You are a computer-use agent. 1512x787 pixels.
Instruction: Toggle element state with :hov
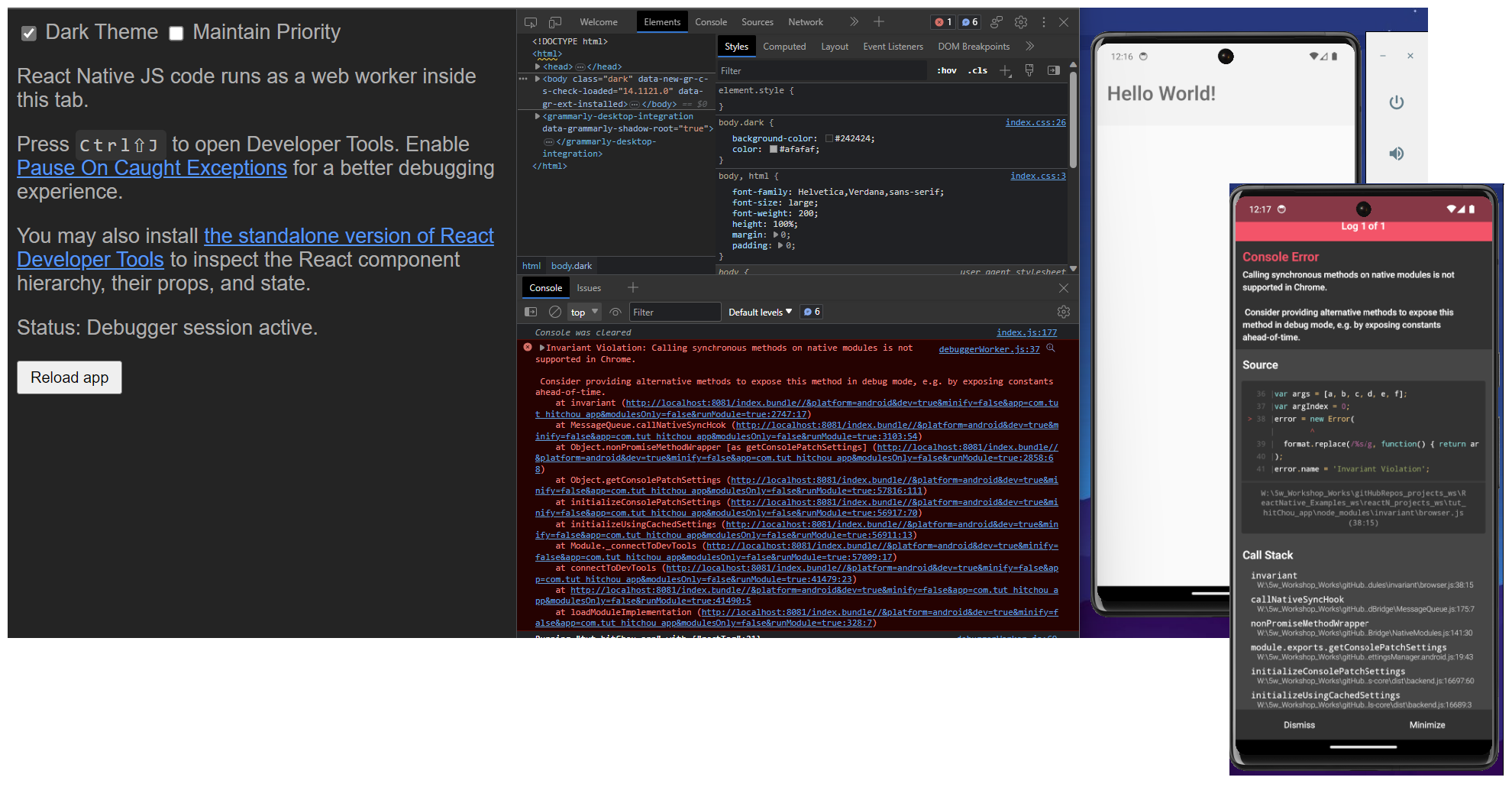click(946, 70)
